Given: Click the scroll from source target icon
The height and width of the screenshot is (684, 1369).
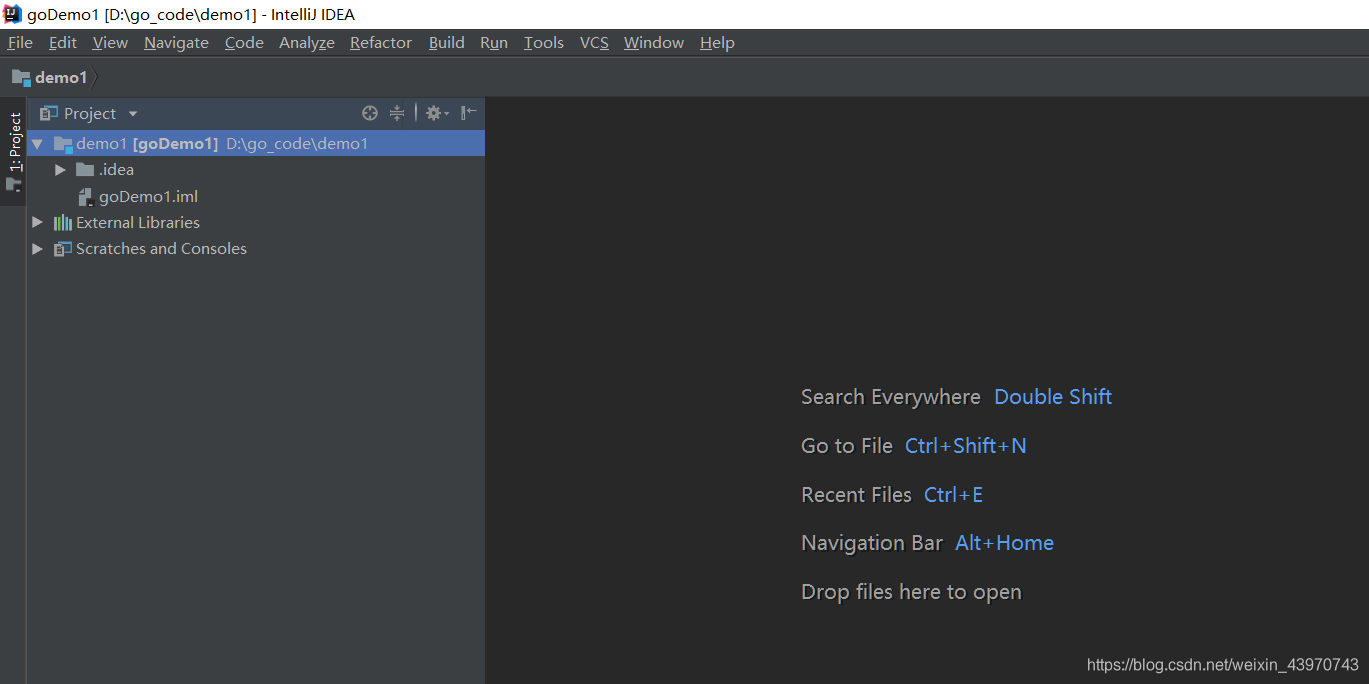Looking at the screenshot, I should [370, 113].
